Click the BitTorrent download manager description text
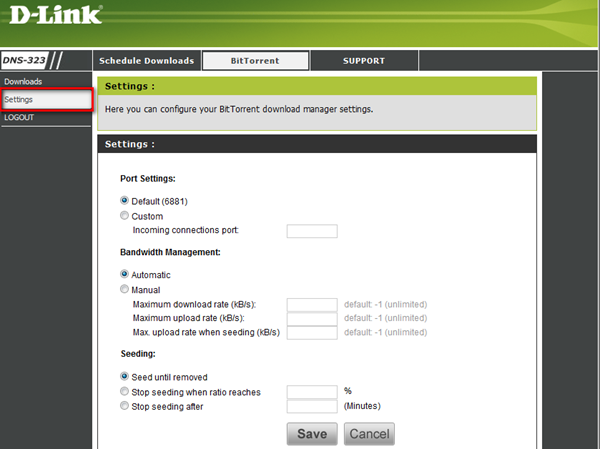Image resolution: width=600 pixels, height=449 pixels. coord(239,109)
